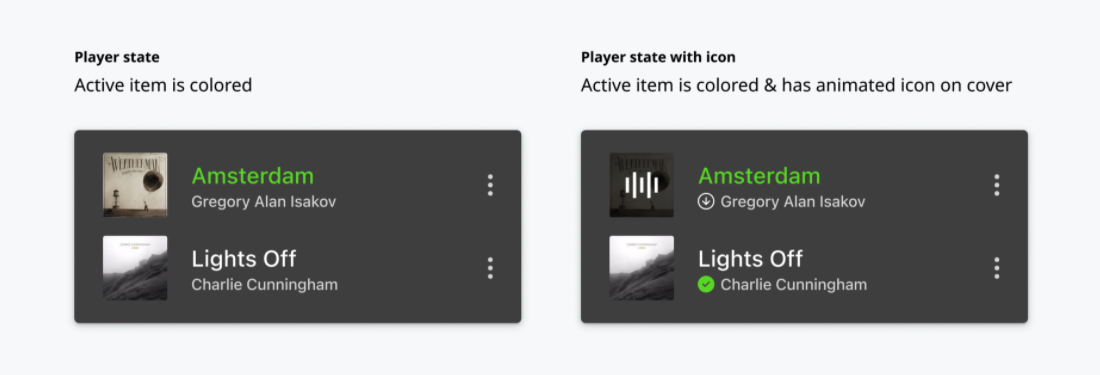Click Lights Off title in right panel
The width and height of the screenshot is (1100, 375).
[750, 259]
